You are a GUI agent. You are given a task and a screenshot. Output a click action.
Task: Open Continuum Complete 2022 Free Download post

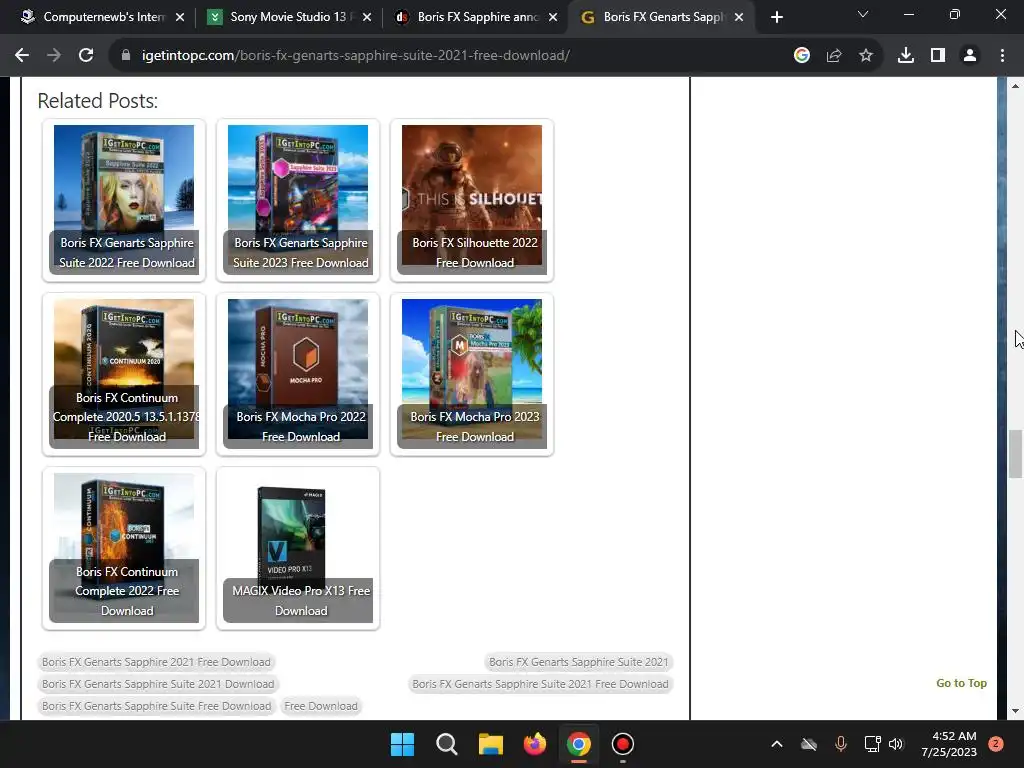pyautogui.click(x=124, y=549)
